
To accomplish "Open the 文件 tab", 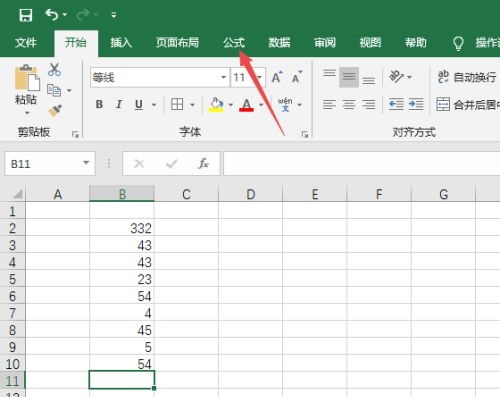I will coord(26,43).
